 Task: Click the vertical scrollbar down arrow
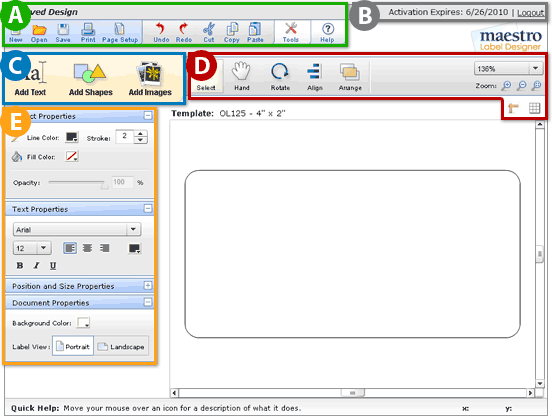click(x=540, y=383)
